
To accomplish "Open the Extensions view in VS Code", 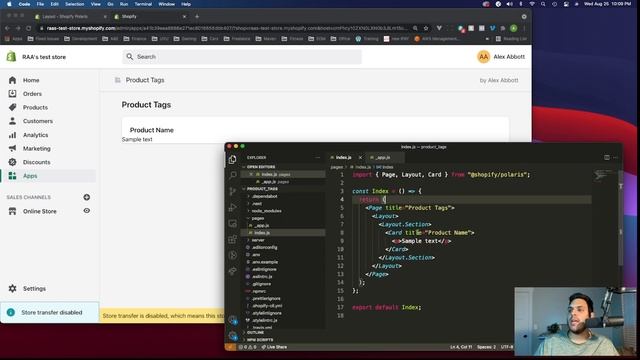I will (232, 239).
